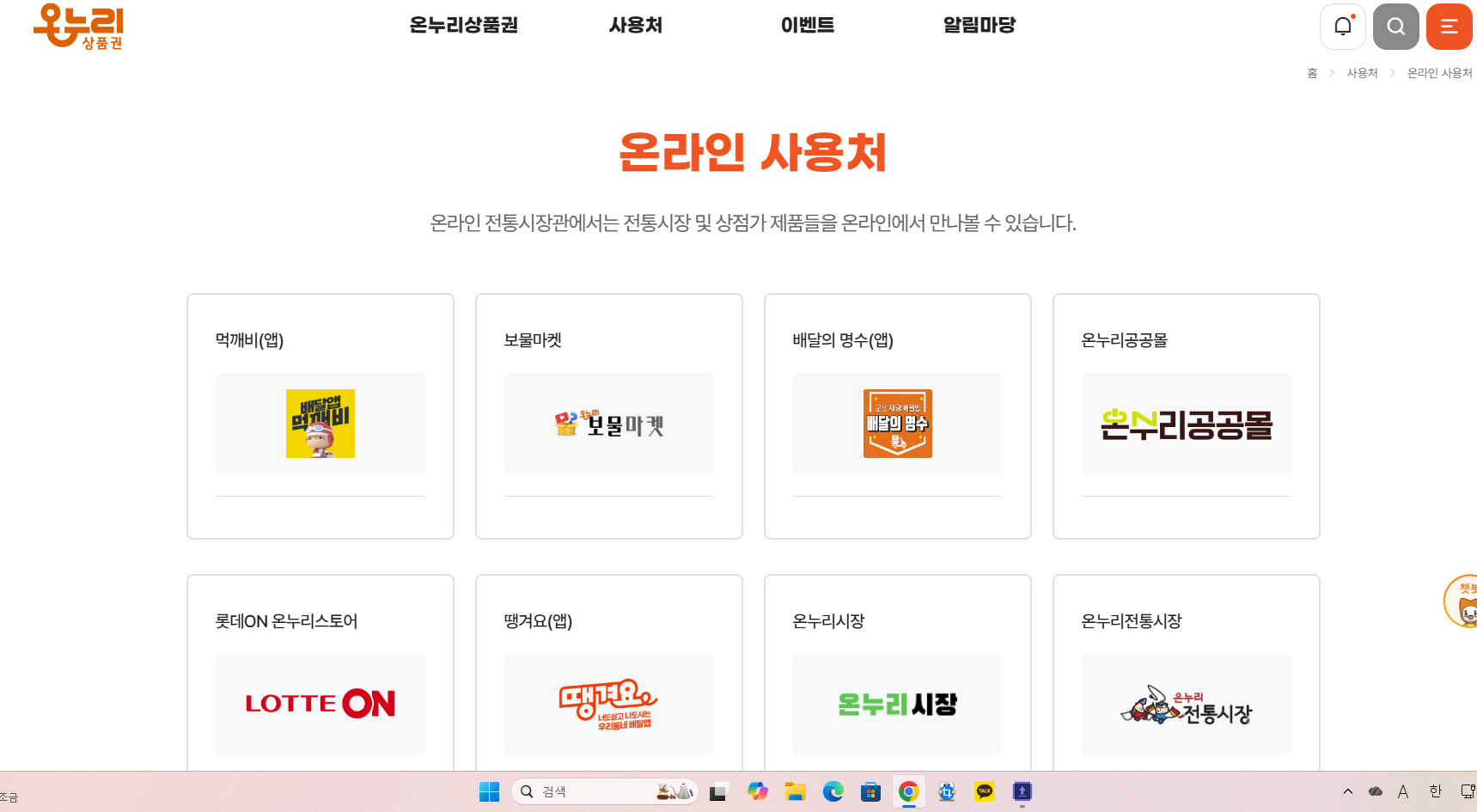1477x812 pixels.
Task: Open the 사용처 menu
Action: pyautogui.click(x=635, y=25)
